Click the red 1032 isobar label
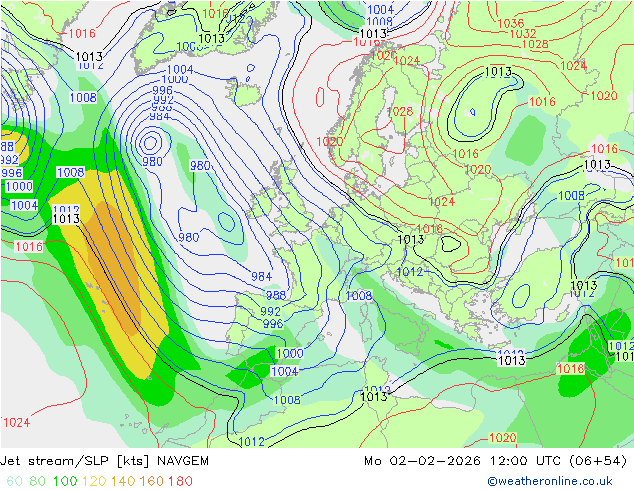634x490 pixels. [x=523, y=34]
